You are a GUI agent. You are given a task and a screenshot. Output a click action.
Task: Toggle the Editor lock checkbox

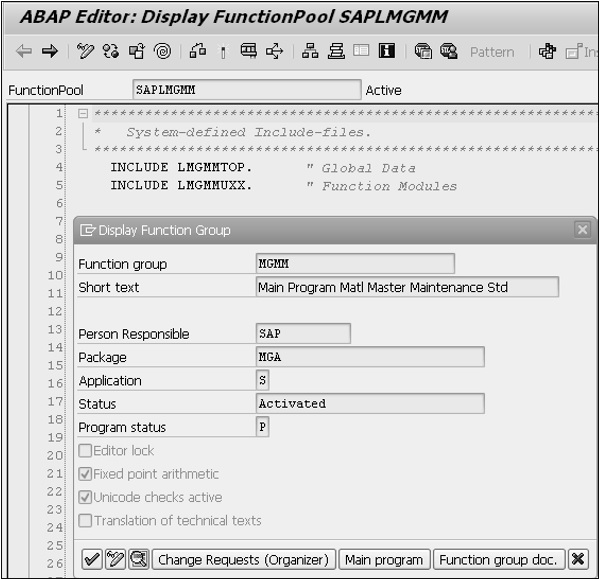coord(85,451)
